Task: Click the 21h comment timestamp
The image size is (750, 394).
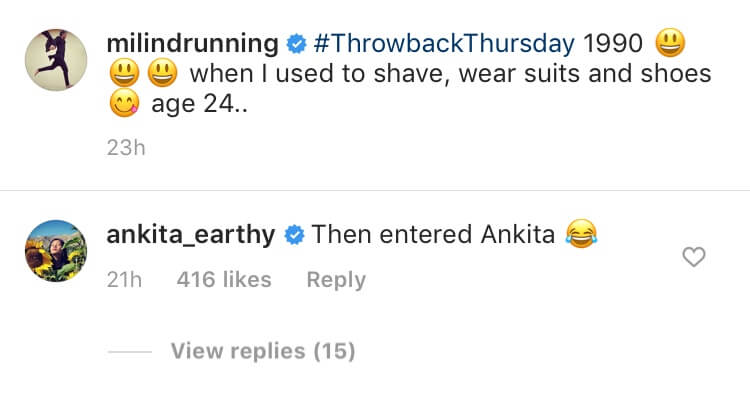Action: pyautogui.click(x=124, y=280)
